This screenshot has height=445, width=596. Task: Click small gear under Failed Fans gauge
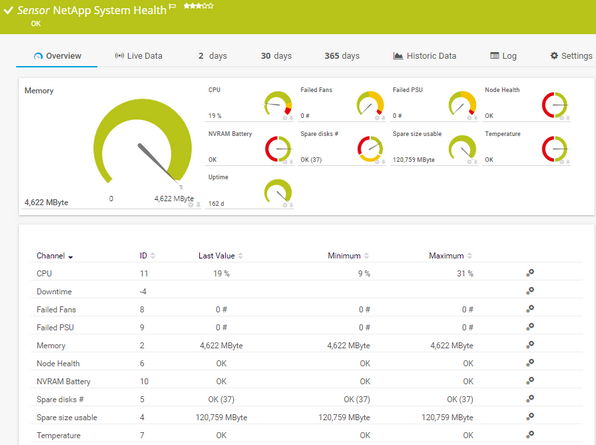pos(377,118)
